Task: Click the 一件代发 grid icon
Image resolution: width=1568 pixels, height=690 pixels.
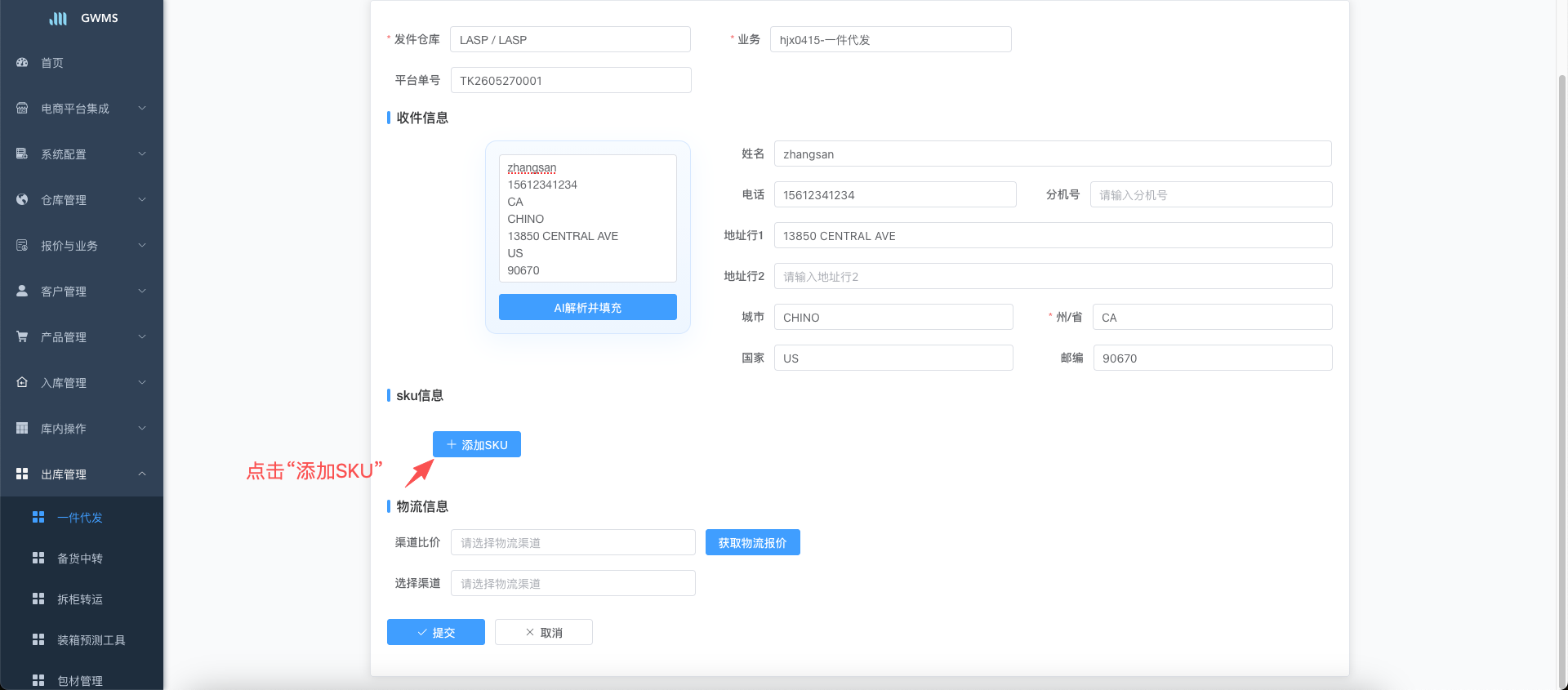Action: click(38, 517)
